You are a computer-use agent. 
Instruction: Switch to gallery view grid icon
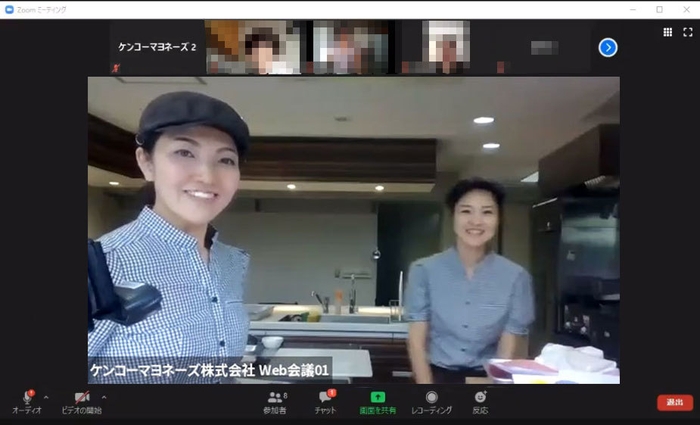pos(667,32)
